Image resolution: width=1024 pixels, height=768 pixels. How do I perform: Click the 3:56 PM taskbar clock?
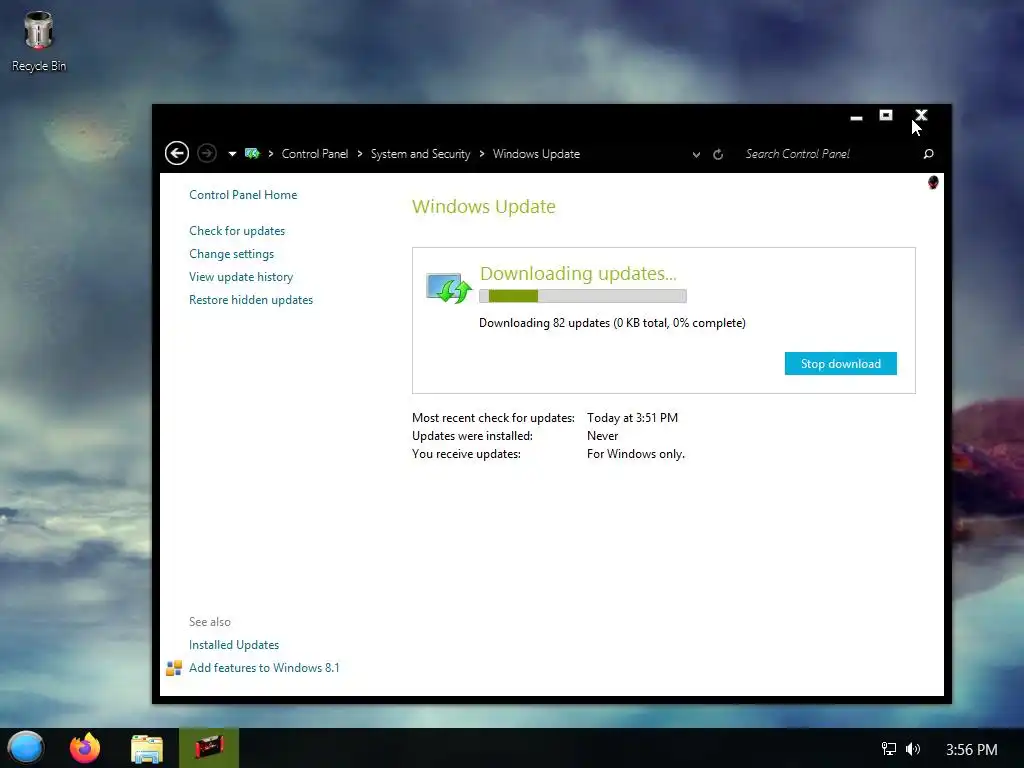971,749
